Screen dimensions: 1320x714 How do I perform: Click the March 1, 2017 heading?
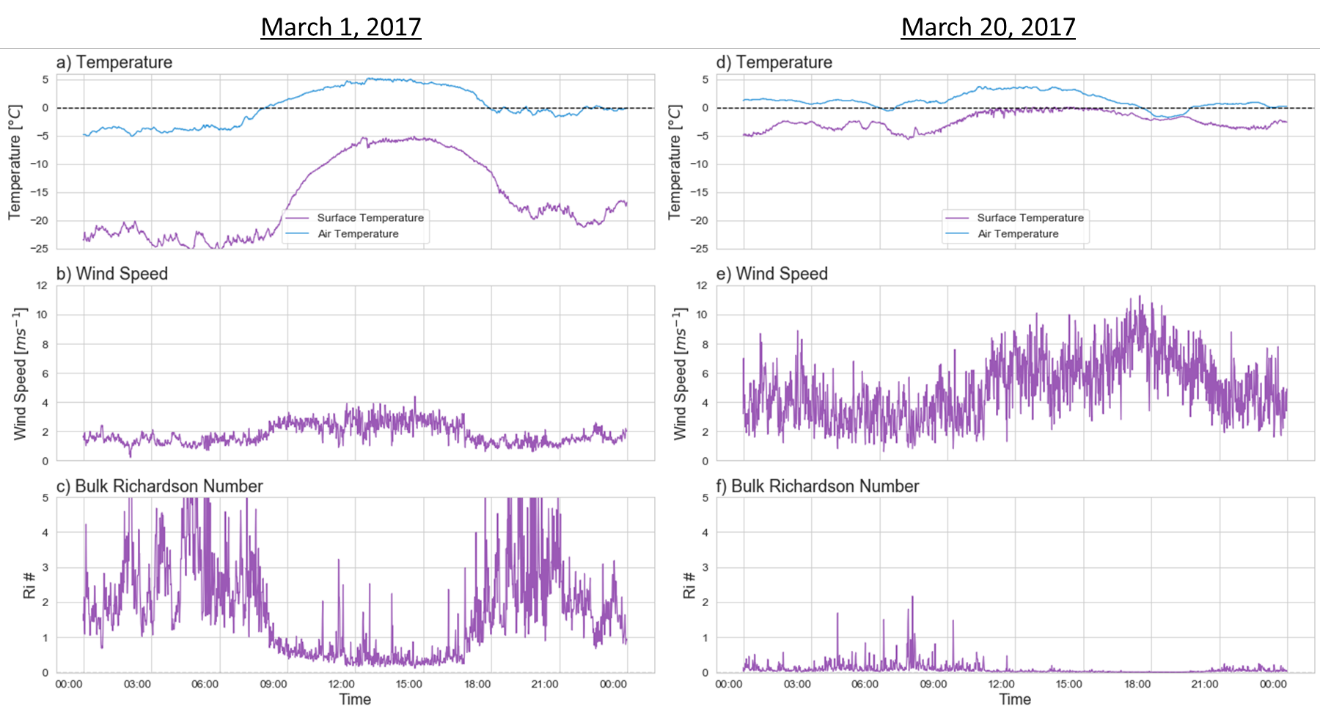340,26
